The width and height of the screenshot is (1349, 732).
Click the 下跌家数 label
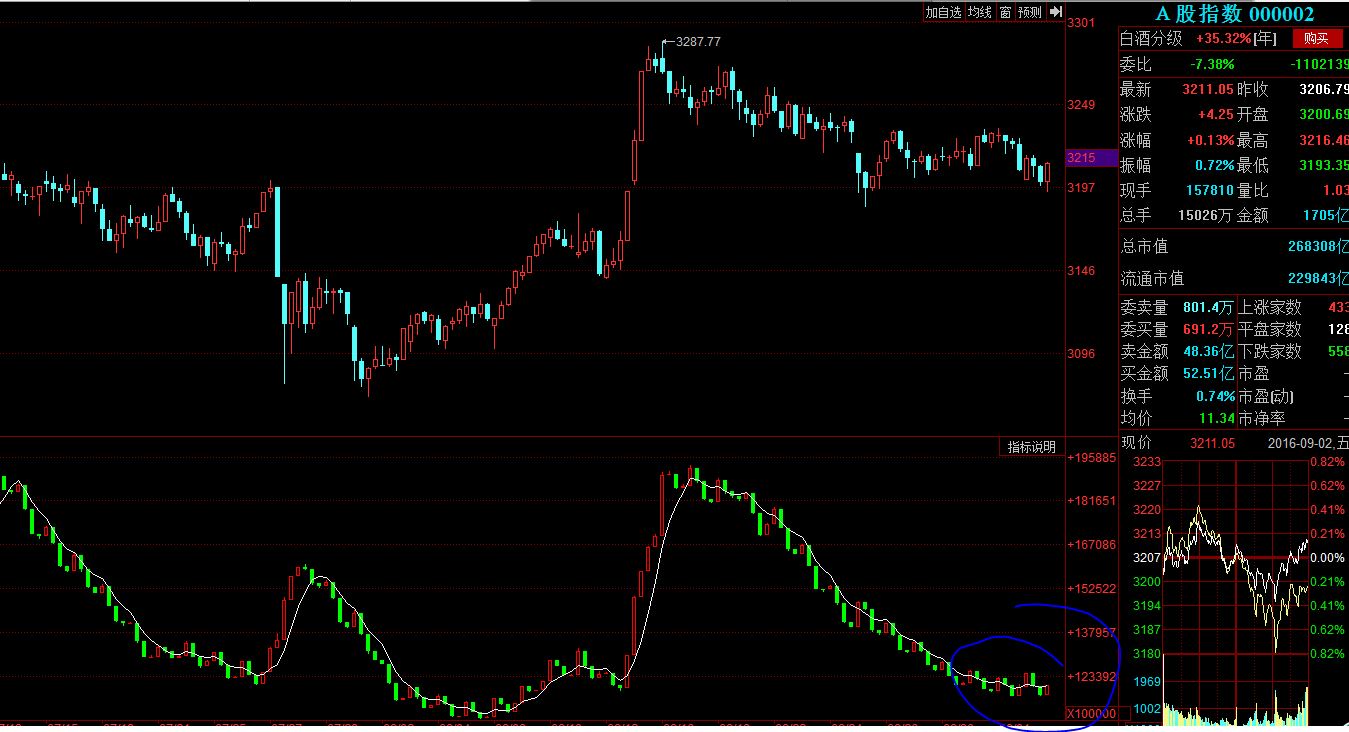(1270, 352)
